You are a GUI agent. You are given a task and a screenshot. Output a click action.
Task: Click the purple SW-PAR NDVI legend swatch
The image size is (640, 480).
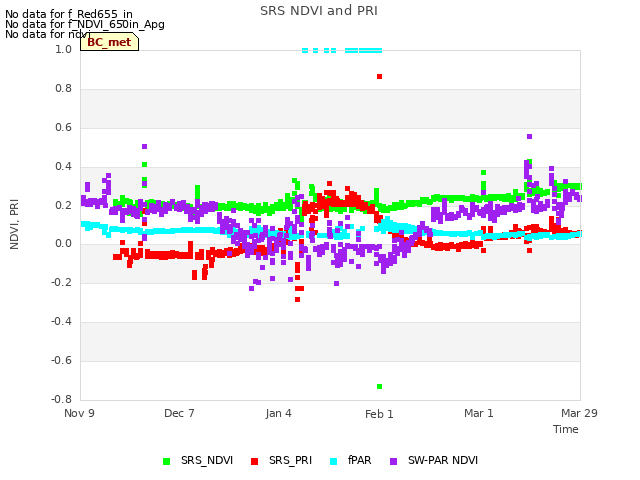(394, 461)
